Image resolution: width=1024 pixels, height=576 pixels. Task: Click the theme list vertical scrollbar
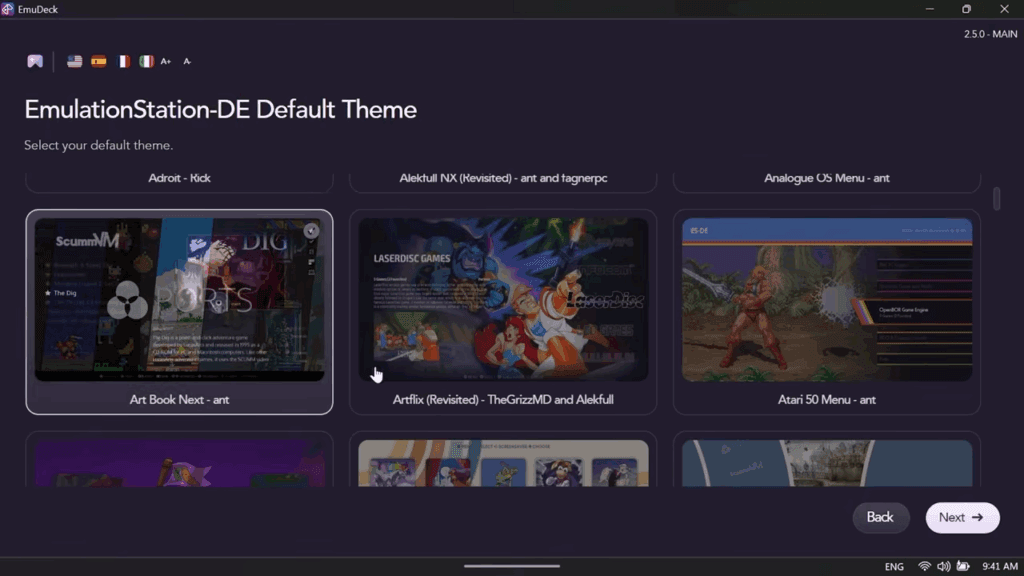tap(996, 198)
